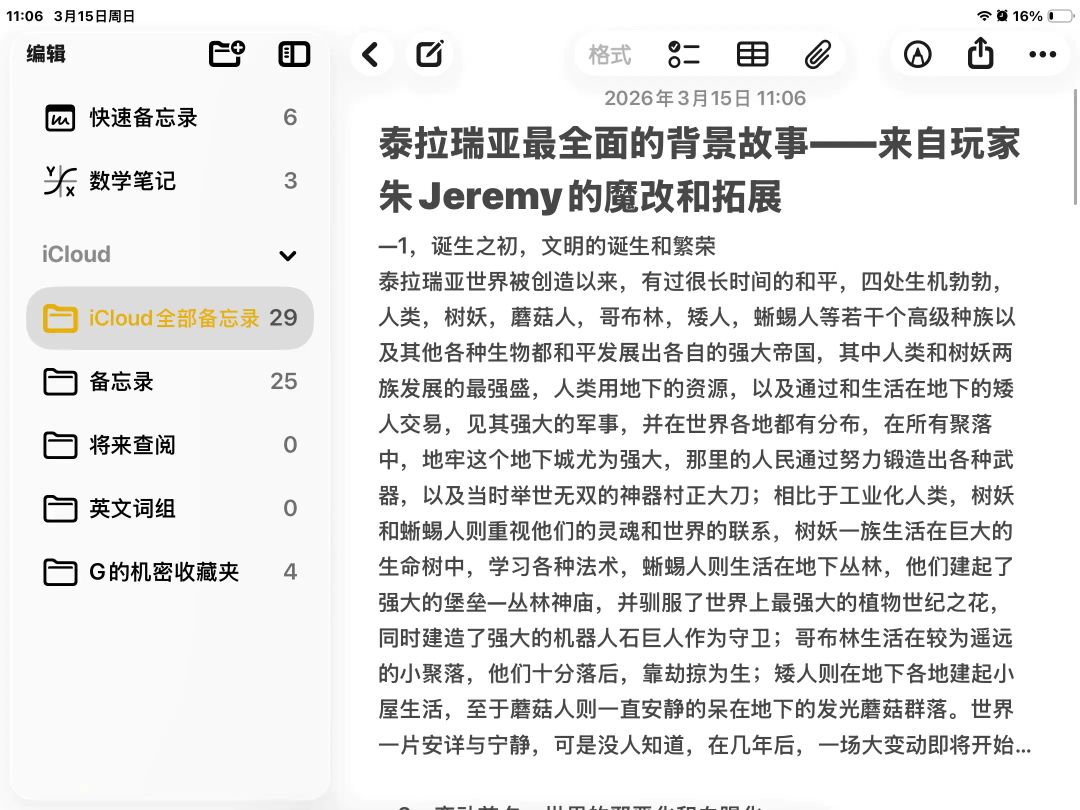Click the count 29 on iCloud全部备忘录
1080x810 pixels.
point(283,318)
